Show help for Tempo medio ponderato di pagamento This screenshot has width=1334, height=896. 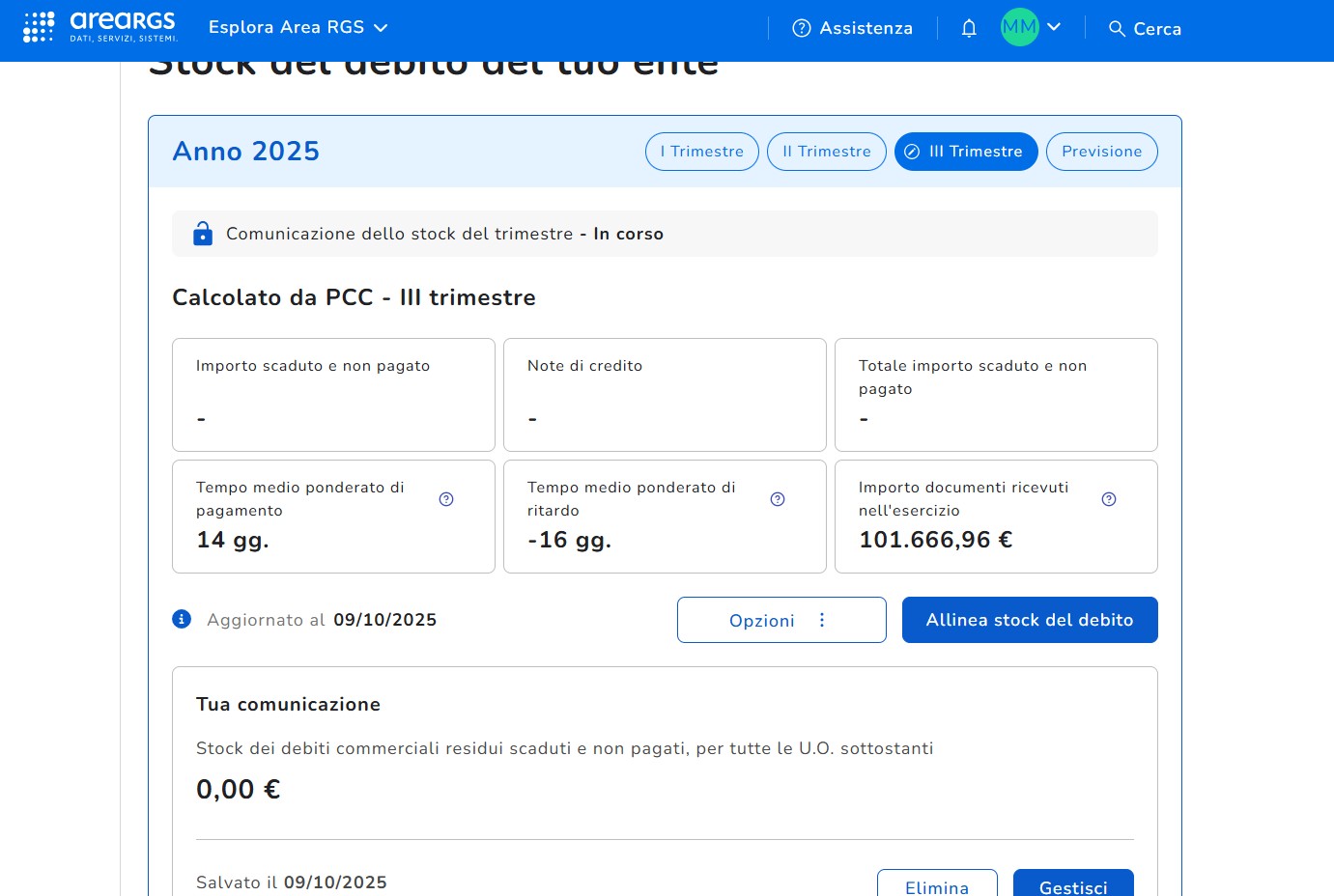click(446, 499)
